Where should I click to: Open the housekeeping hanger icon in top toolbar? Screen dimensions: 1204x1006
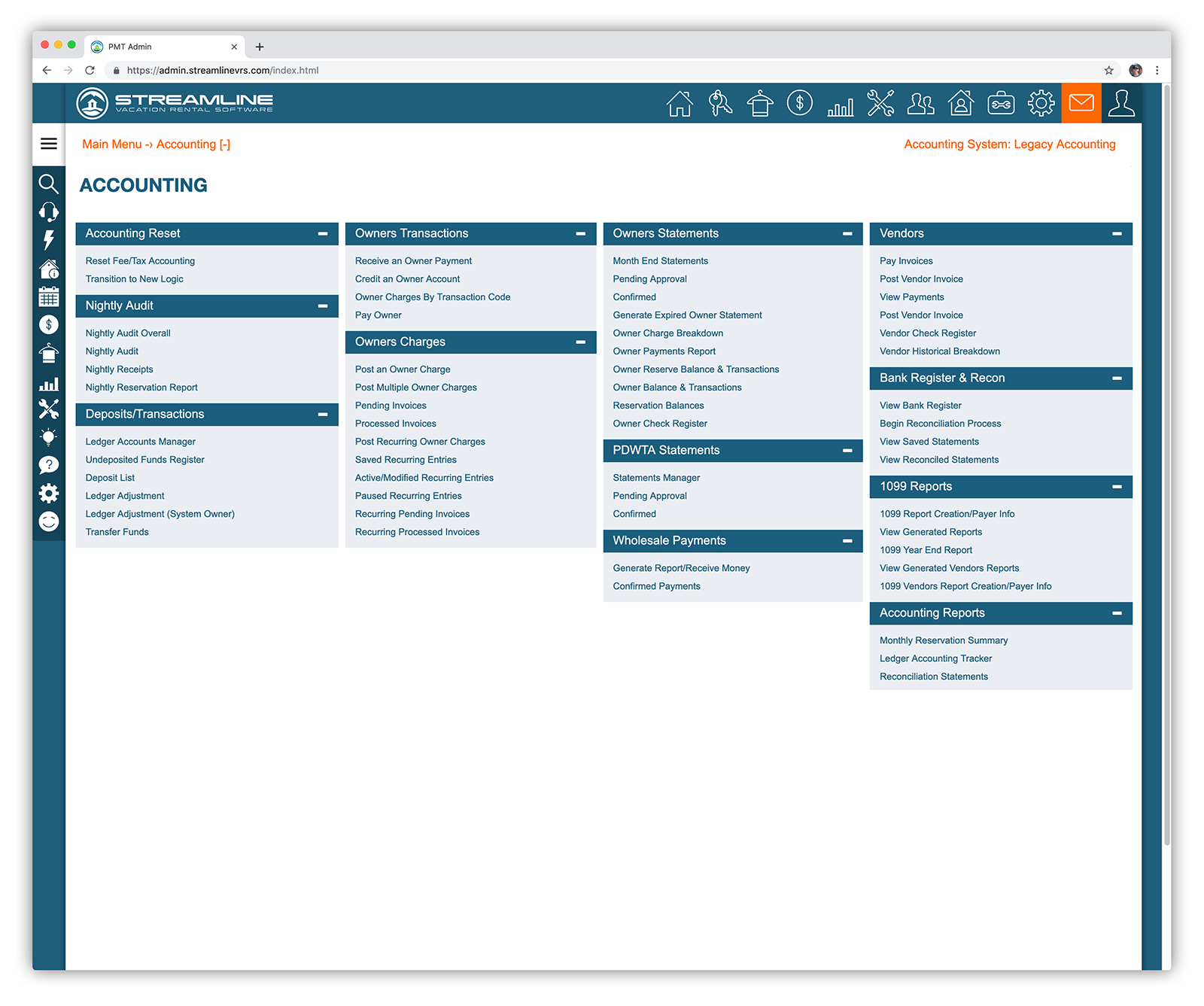(x=760, y=103)
